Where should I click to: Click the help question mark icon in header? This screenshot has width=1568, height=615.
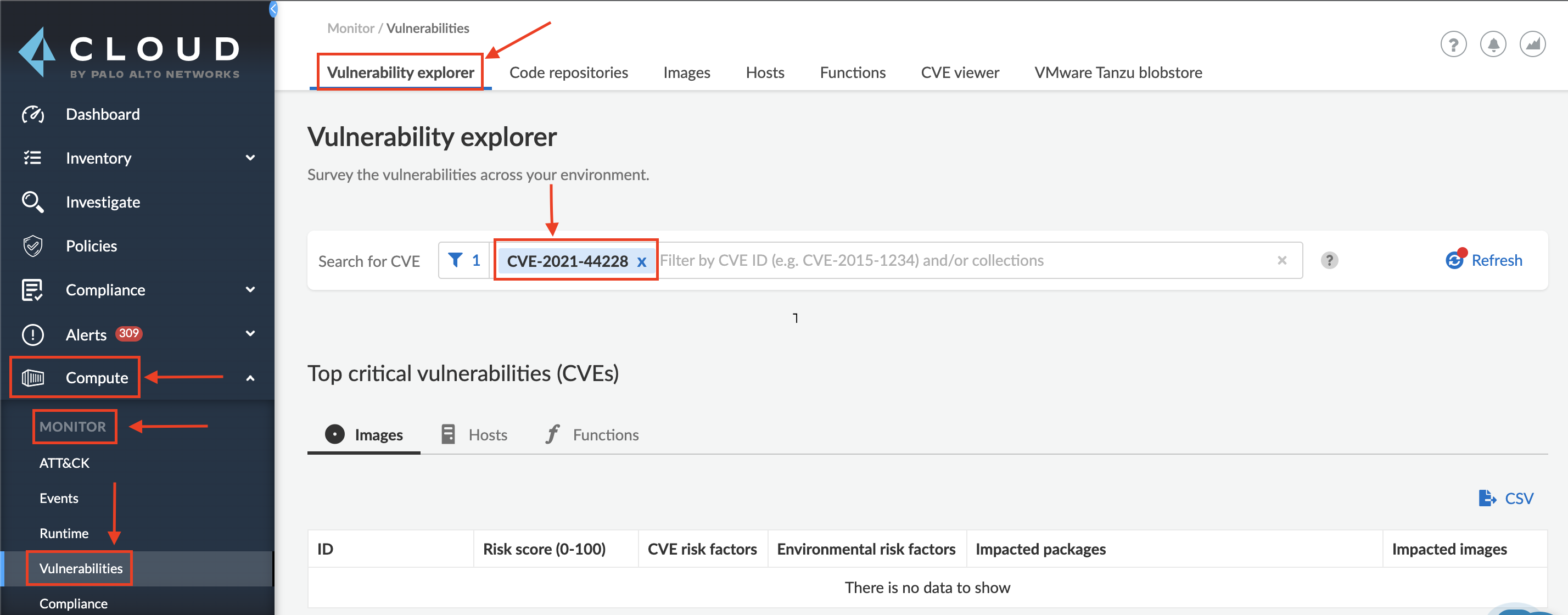(x=1453, y=44)
